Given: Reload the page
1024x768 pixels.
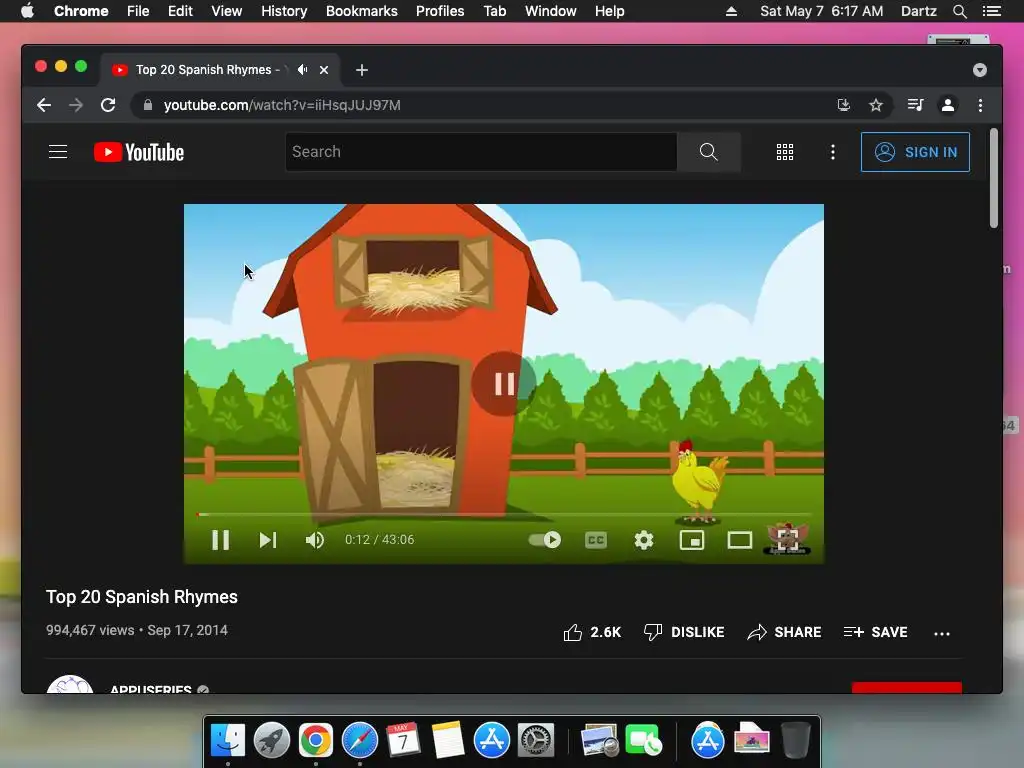Looking at the screenshot, I should (108, 105).
